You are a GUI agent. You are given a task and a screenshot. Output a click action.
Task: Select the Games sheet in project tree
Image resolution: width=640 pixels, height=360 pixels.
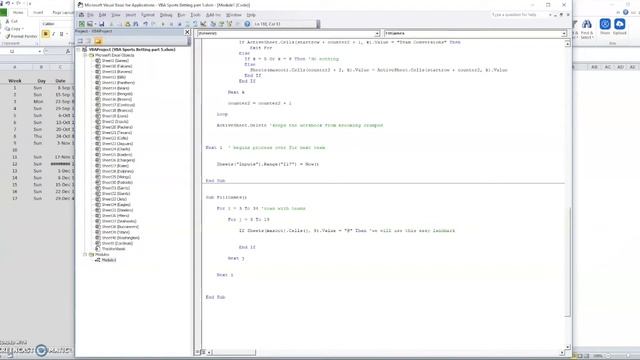coord(115,61)
